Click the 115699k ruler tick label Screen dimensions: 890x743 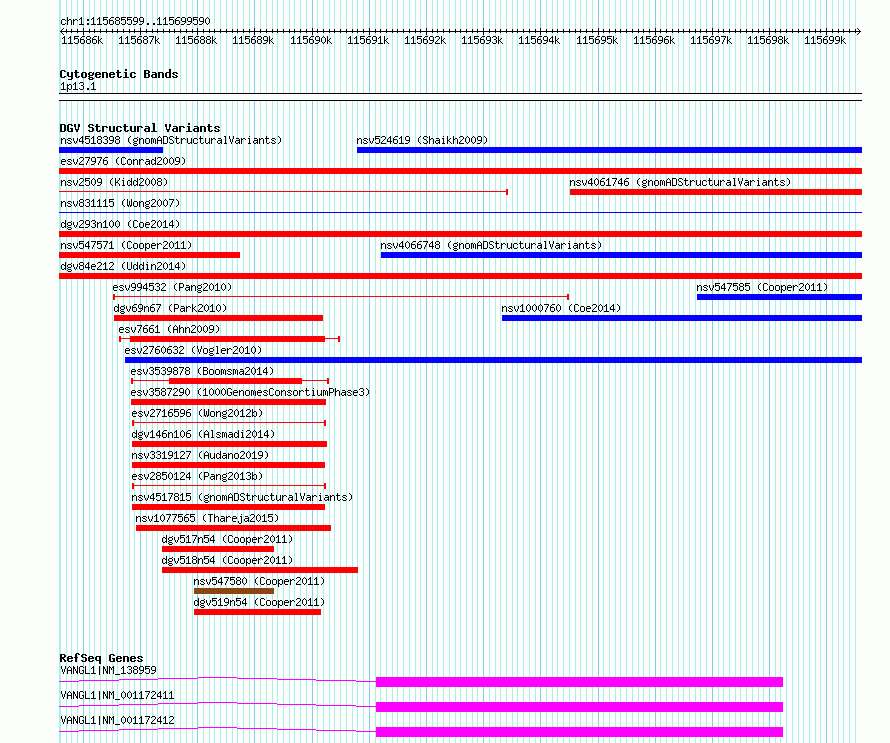(x=825, y=41)
